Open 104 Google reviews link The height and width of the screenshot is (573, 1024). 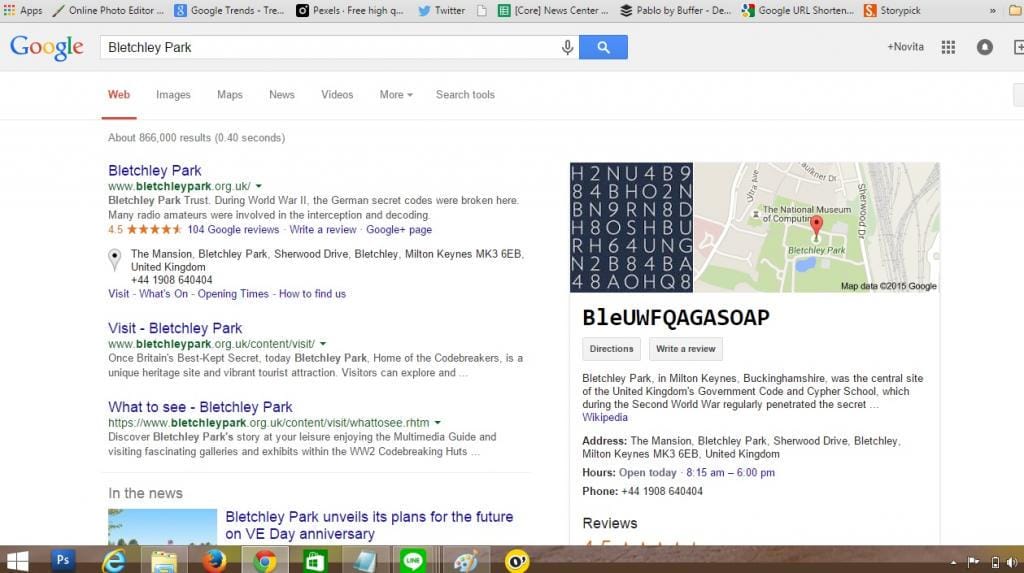pyautogui.click(x=233, y=229)
